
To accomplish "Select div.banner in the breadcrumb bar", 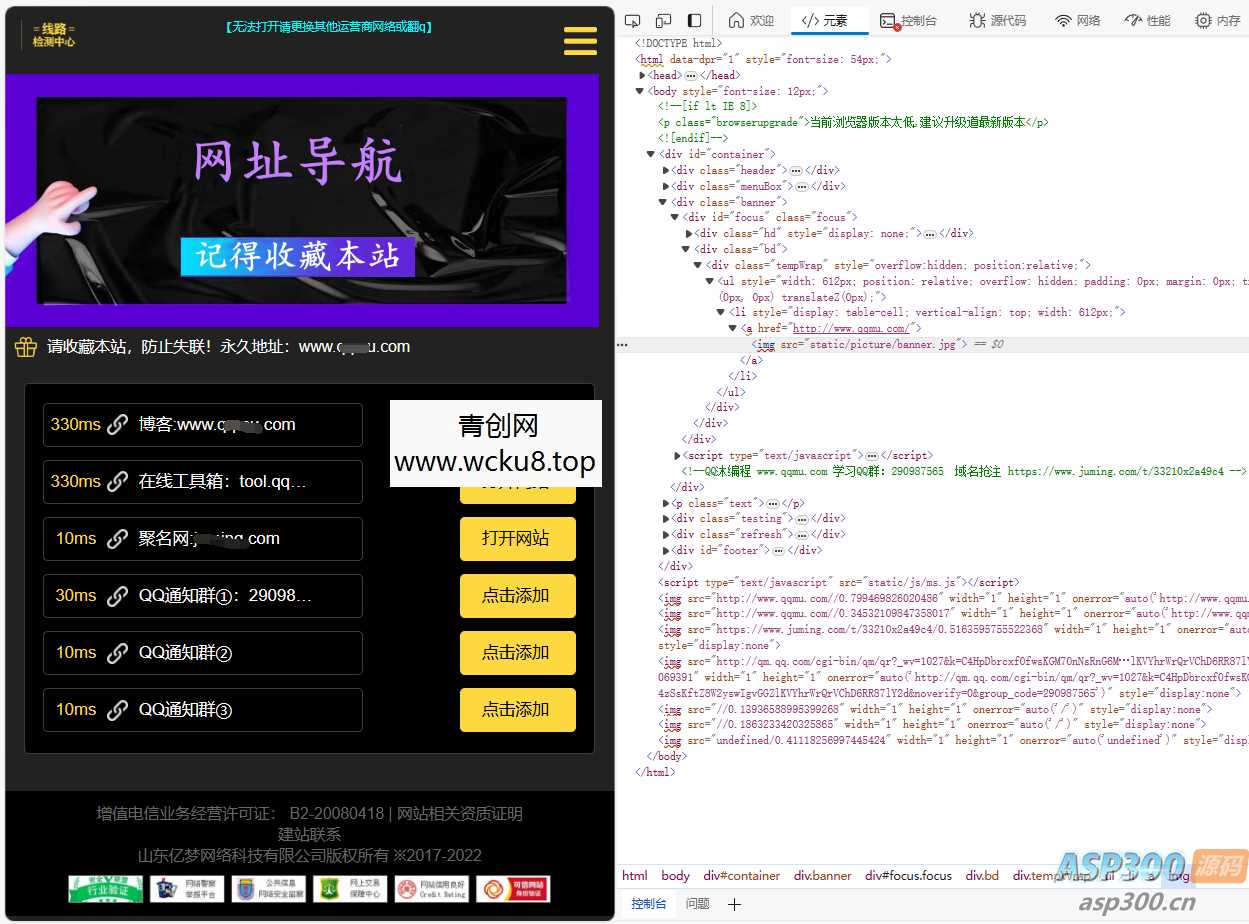I will point(822,875).
